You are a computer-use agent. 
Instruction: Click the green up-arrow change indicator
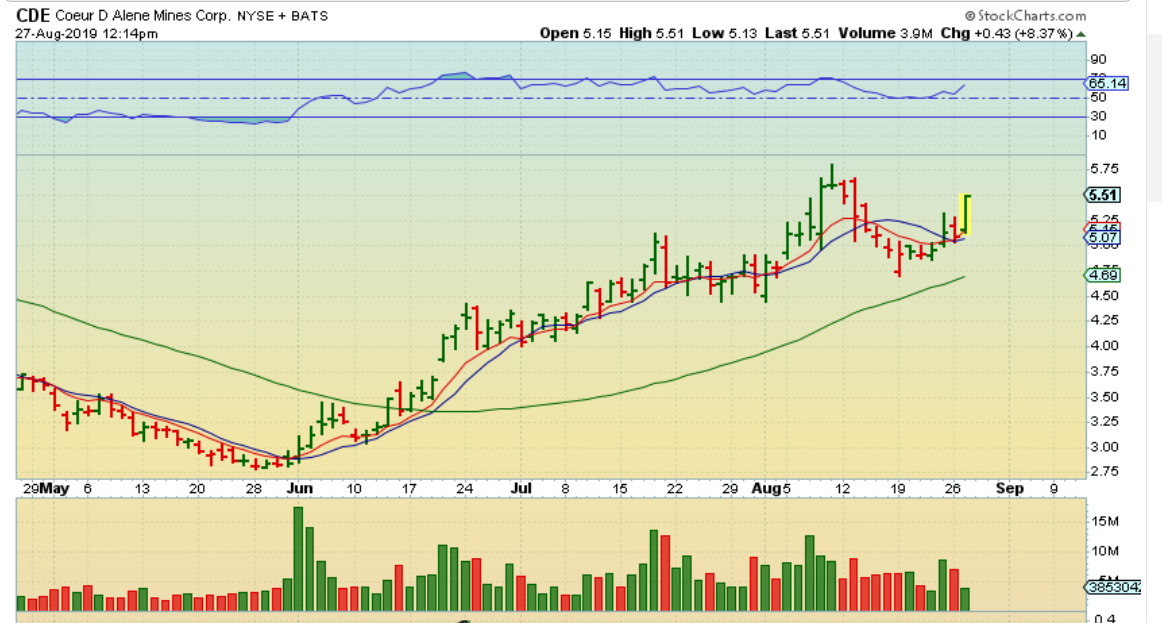pos(1081,34)
